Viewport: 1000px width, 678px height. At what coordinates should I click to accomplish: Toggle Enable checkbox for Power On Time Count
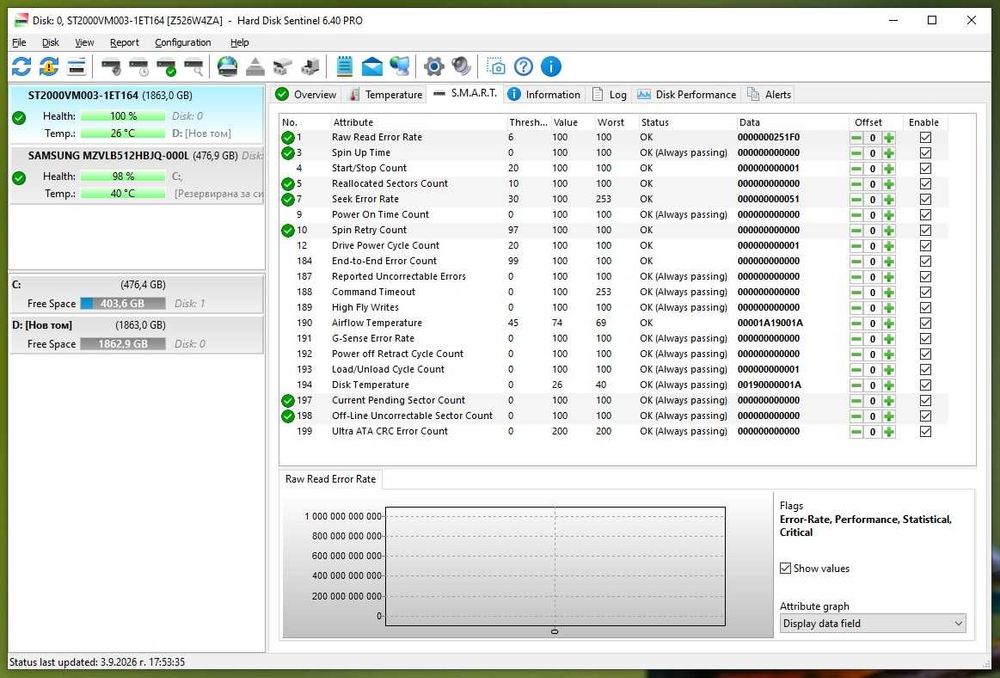click(925, 215)
